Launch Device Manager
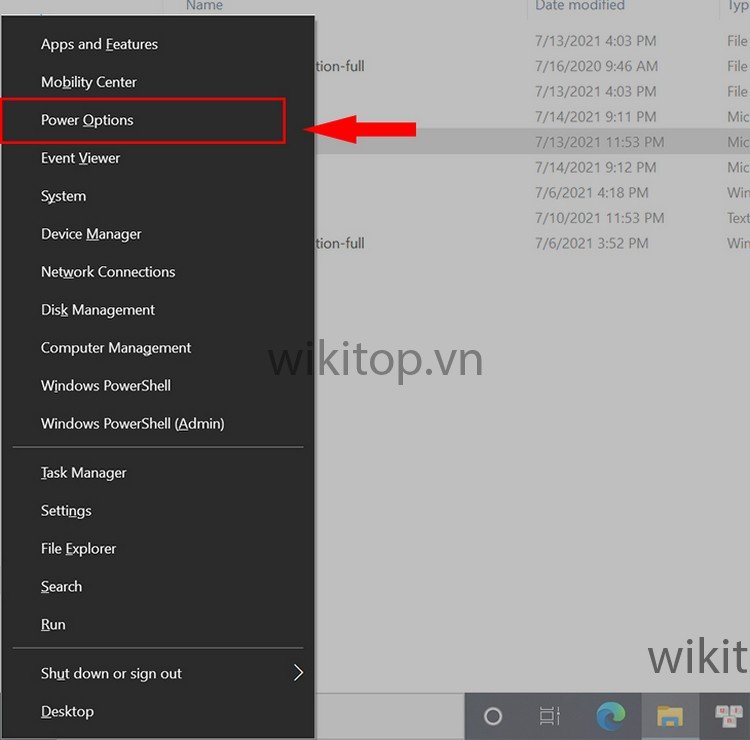This screenshot has width=750, height=740. [x=91, y=234]
